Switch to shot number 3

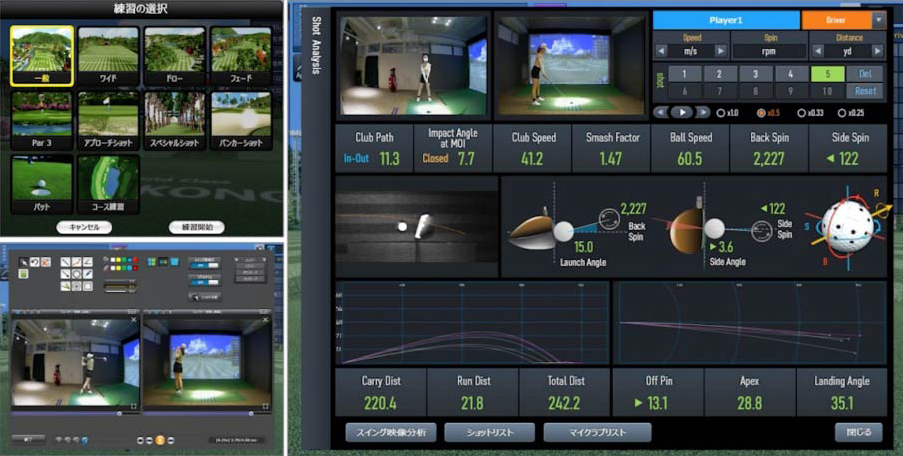pos(755,74)
